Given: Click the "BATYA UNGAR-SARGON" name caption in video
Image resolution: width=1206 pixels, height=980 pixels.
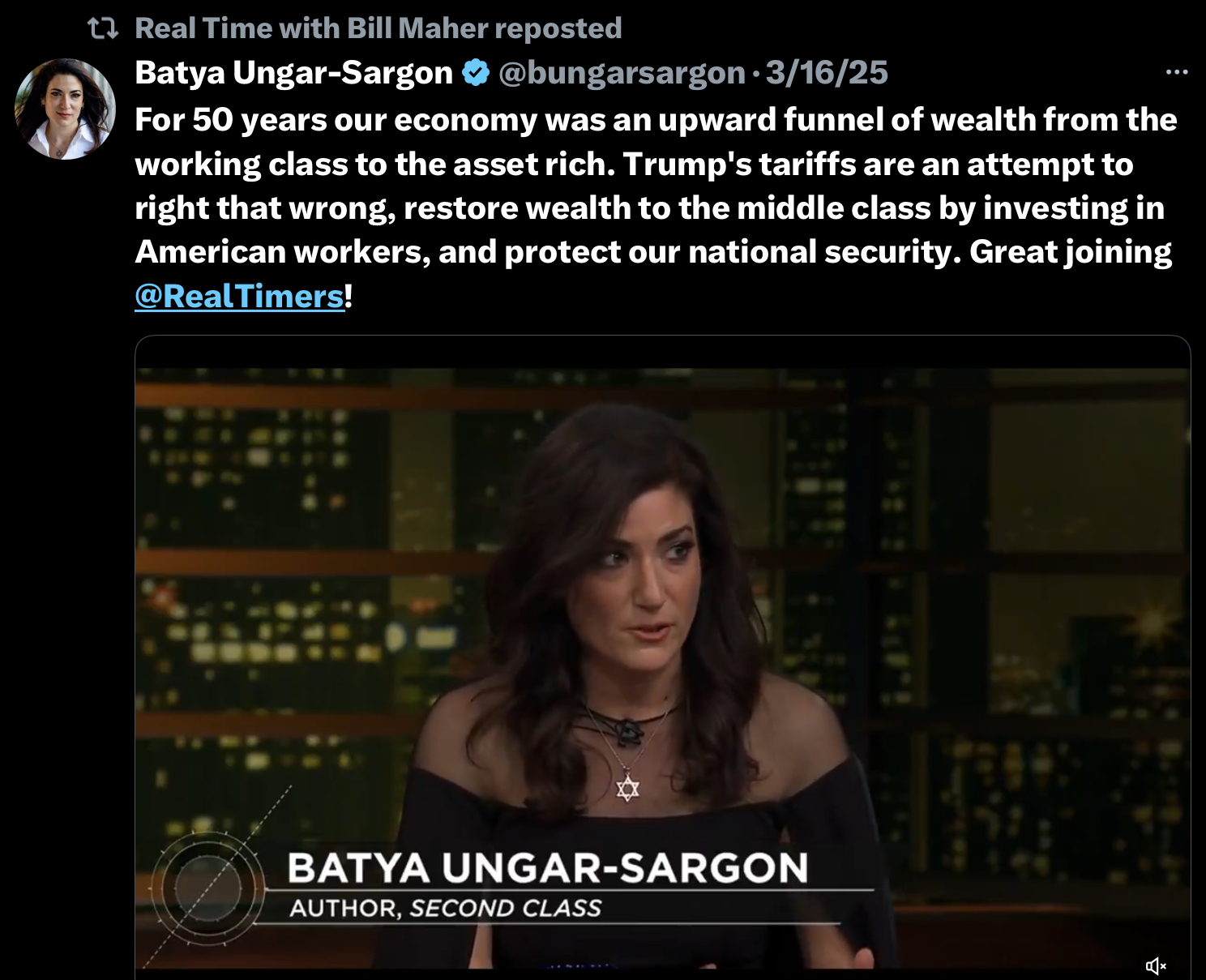Looking at the screenshot, I should click(x=548, y=868).
